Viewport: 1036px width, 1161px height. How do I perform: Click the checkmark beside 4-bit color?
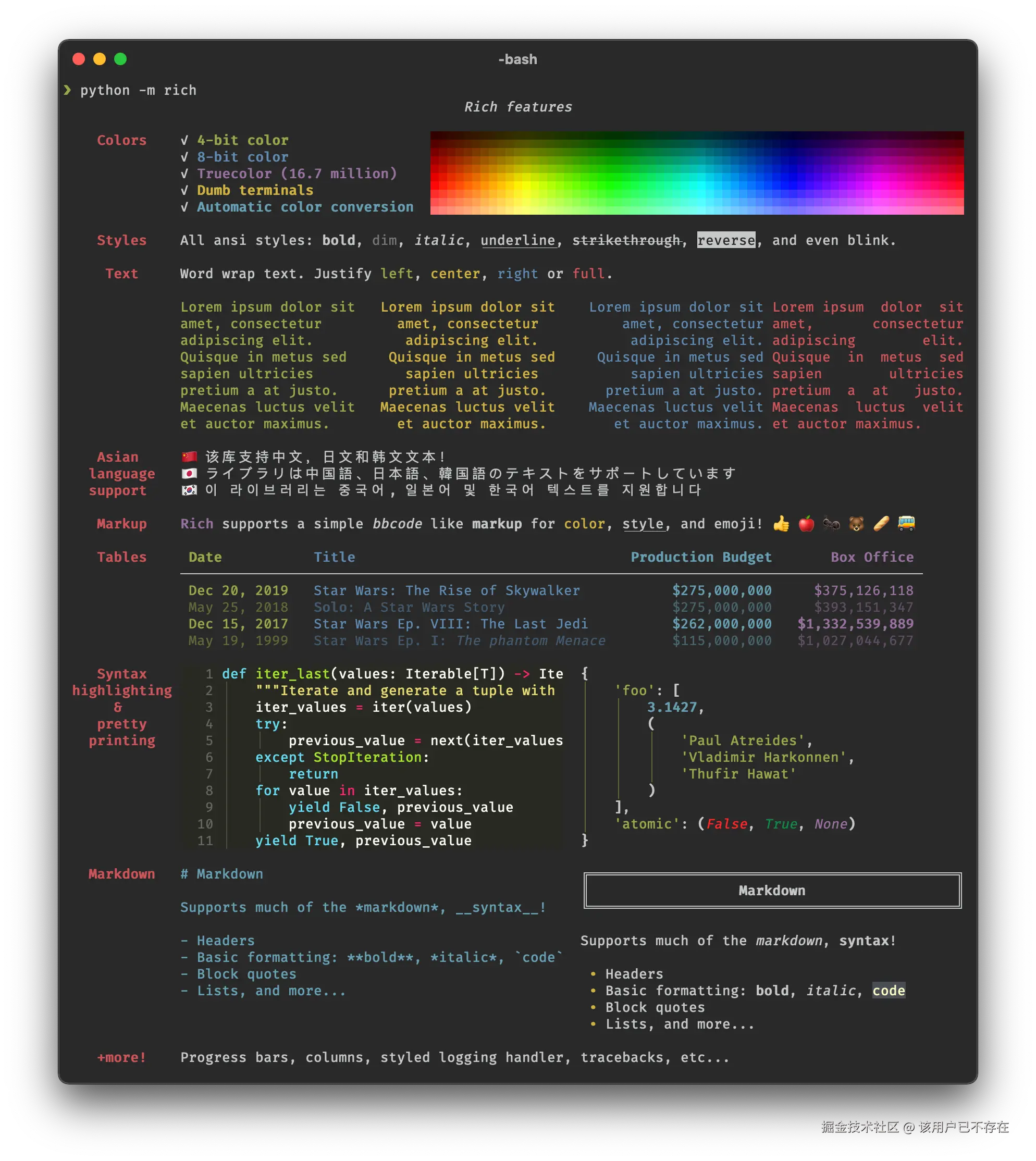[x=184, y=141]
